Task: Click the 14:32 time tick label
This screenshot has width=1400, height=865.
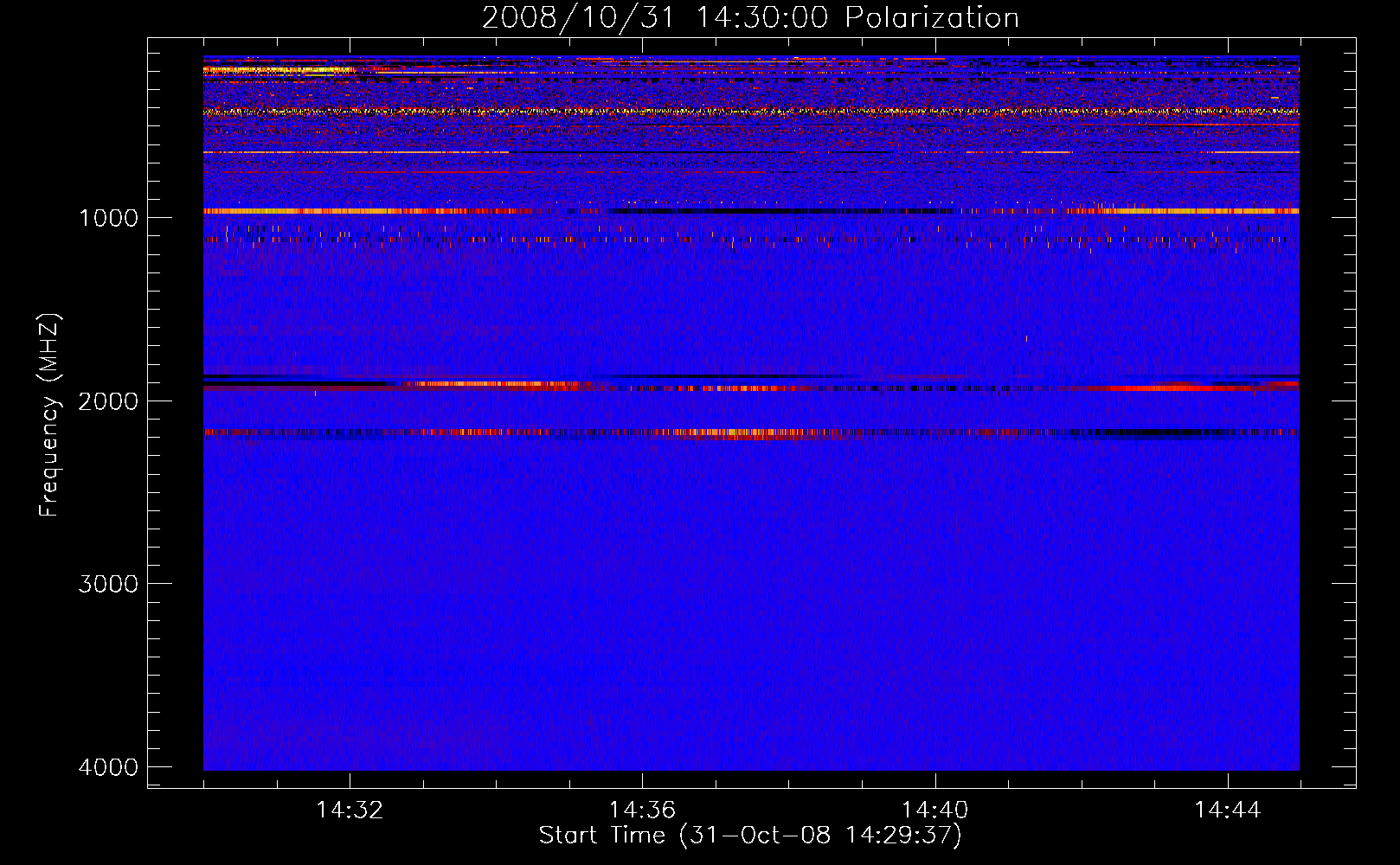Action: (350, 811)
